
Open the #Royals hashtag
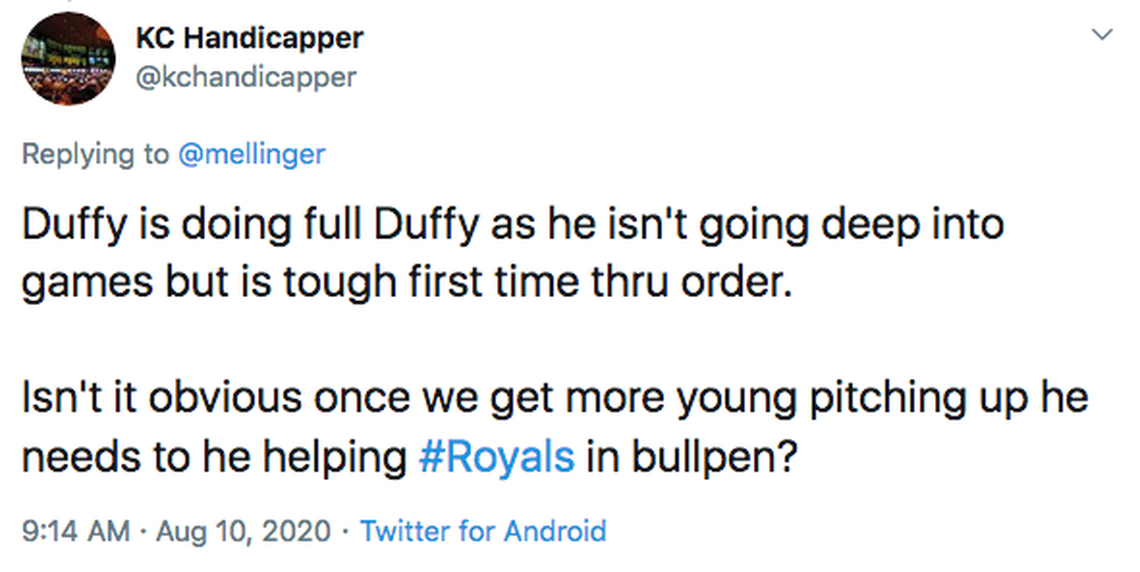point(495,456)
